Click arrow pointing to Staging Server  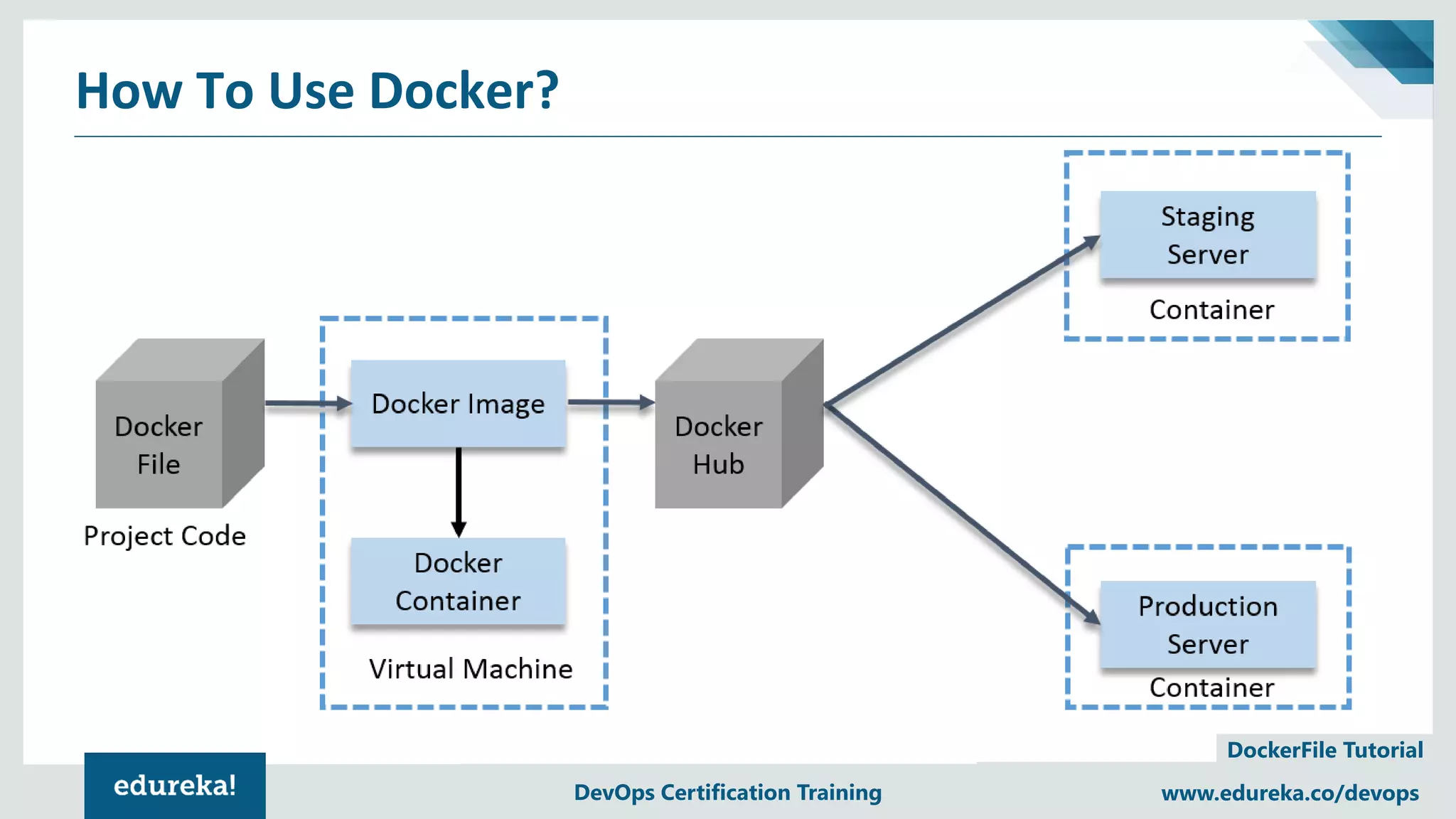961,322
